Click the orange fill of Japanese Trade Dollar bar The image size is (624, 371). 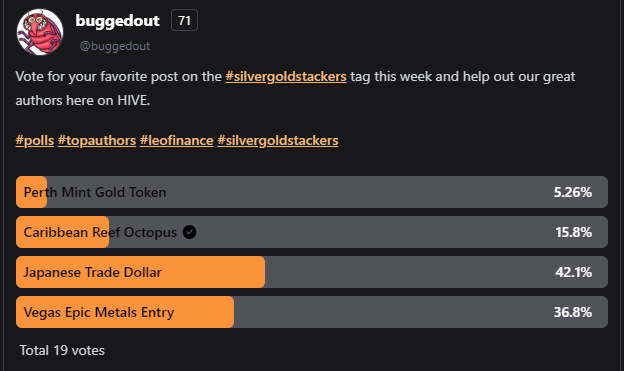140,272
